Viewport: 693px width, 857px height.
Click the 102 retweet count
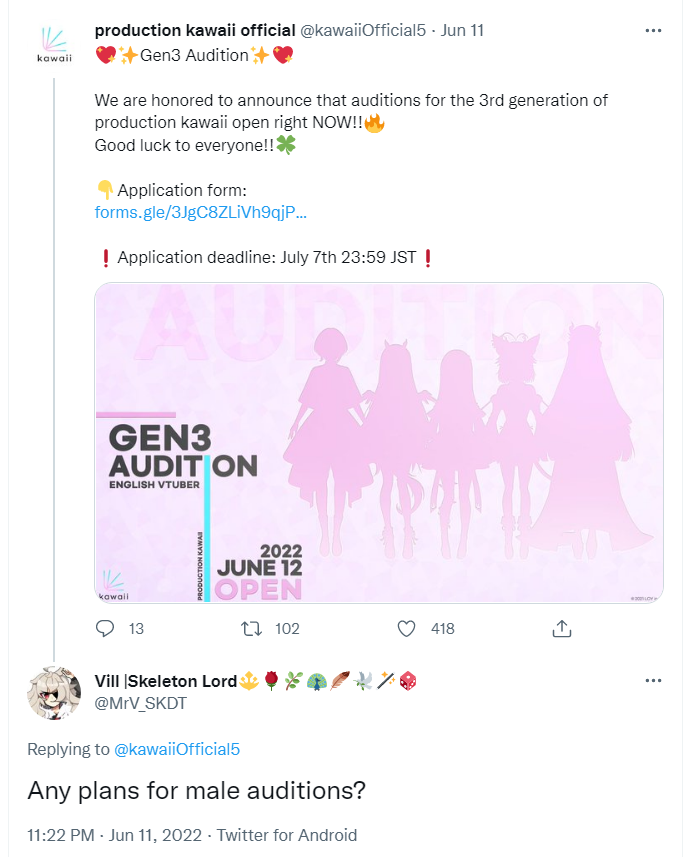click(287, 628)
